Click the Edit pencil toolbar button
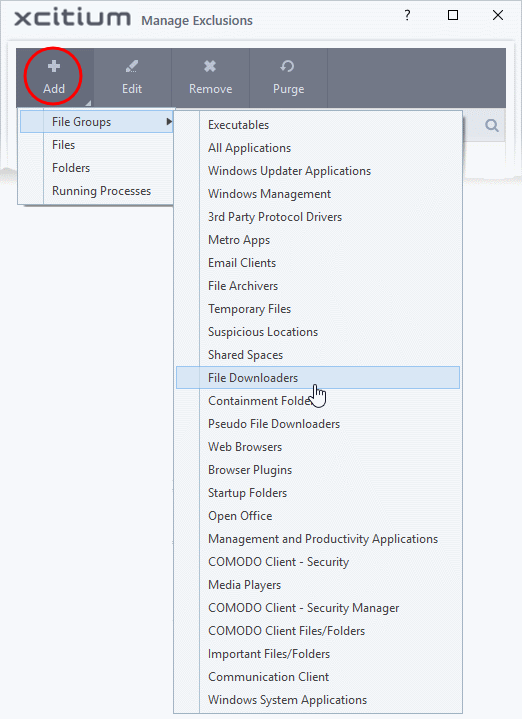522x719 pixels. (x=132, y=77)
